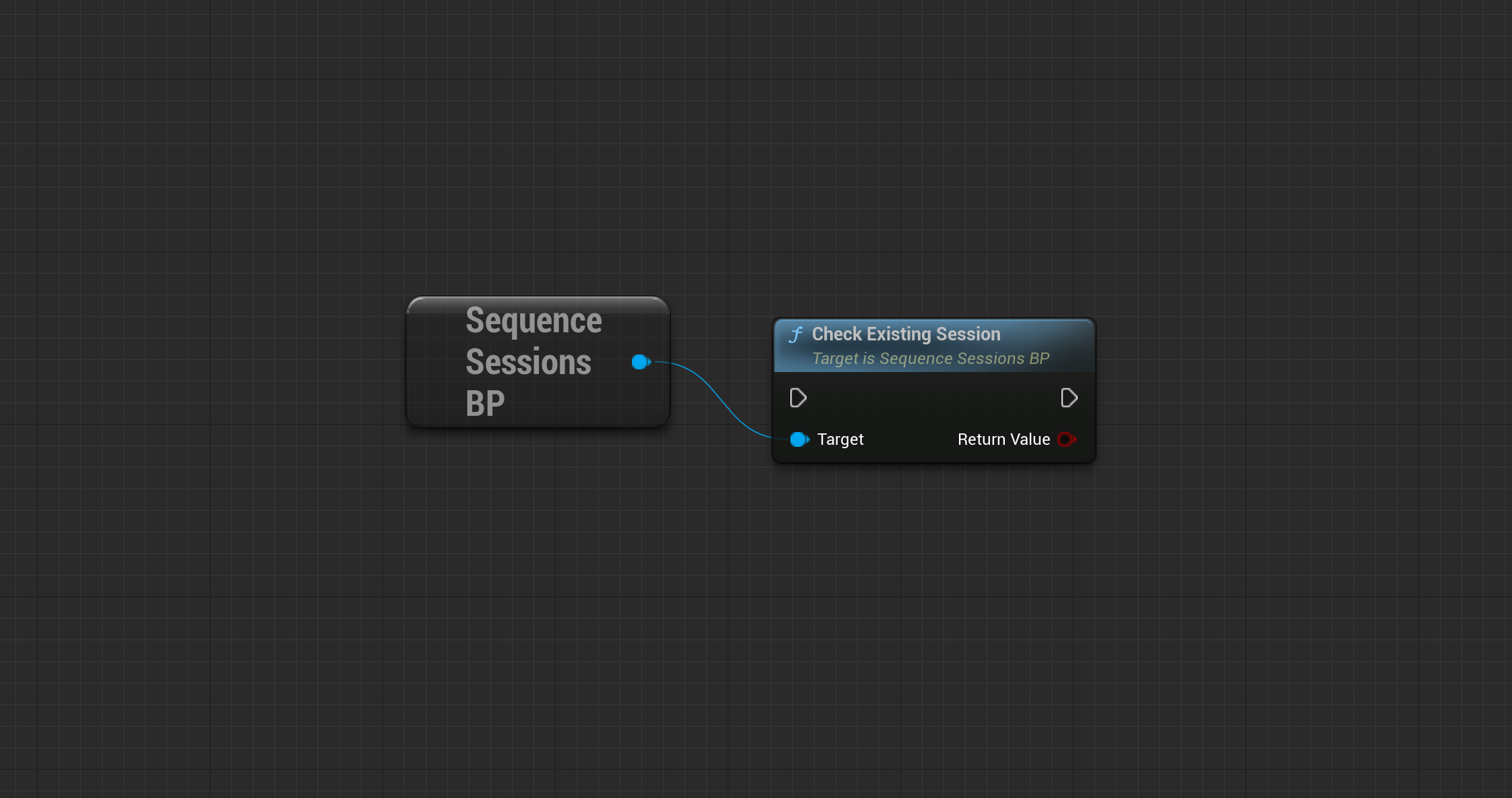Click the dark node body between execution pins

(933, 398)
